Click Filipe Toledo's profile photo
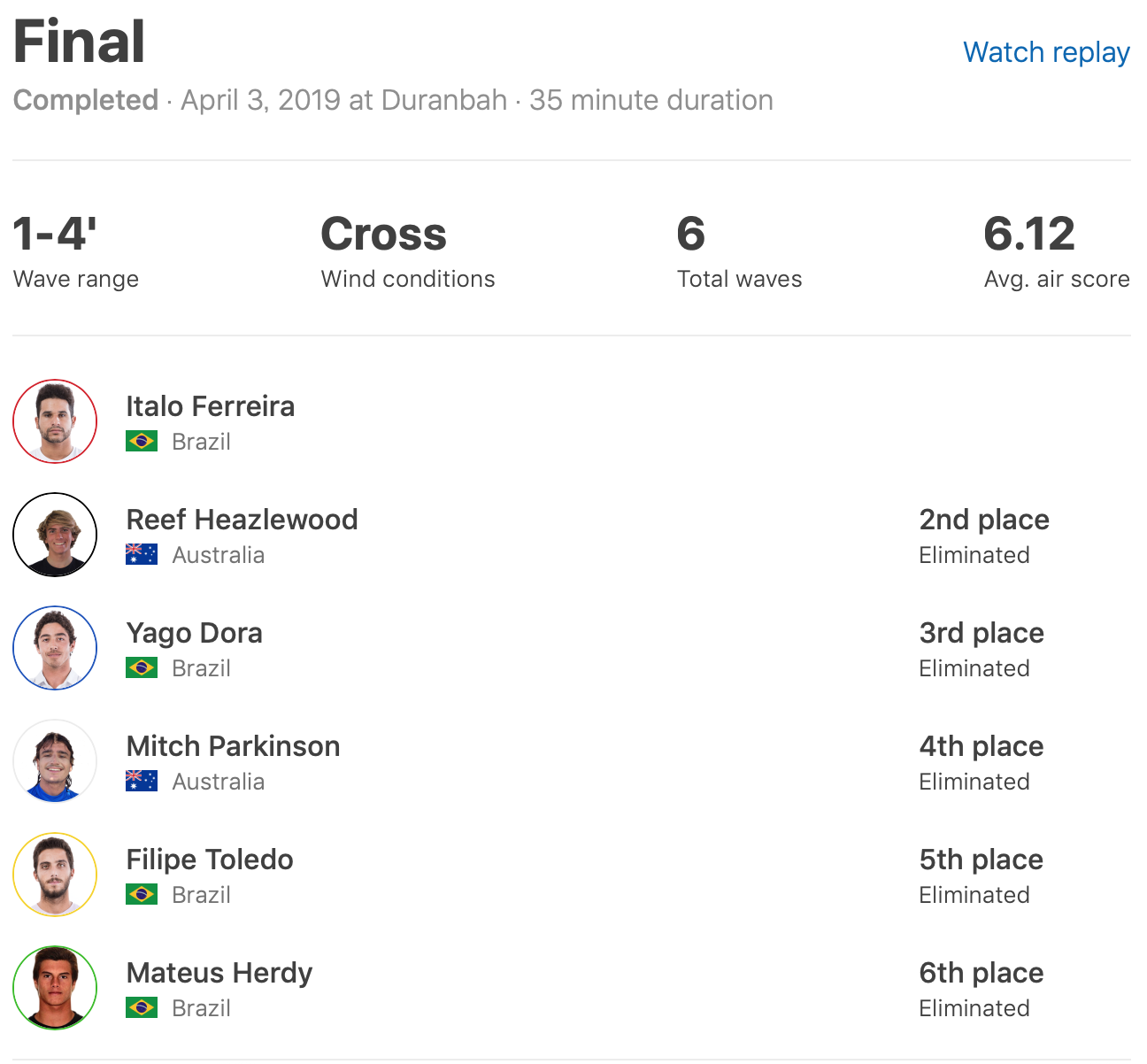This screenshot has height=1064, width=1147. click(55, 875)
